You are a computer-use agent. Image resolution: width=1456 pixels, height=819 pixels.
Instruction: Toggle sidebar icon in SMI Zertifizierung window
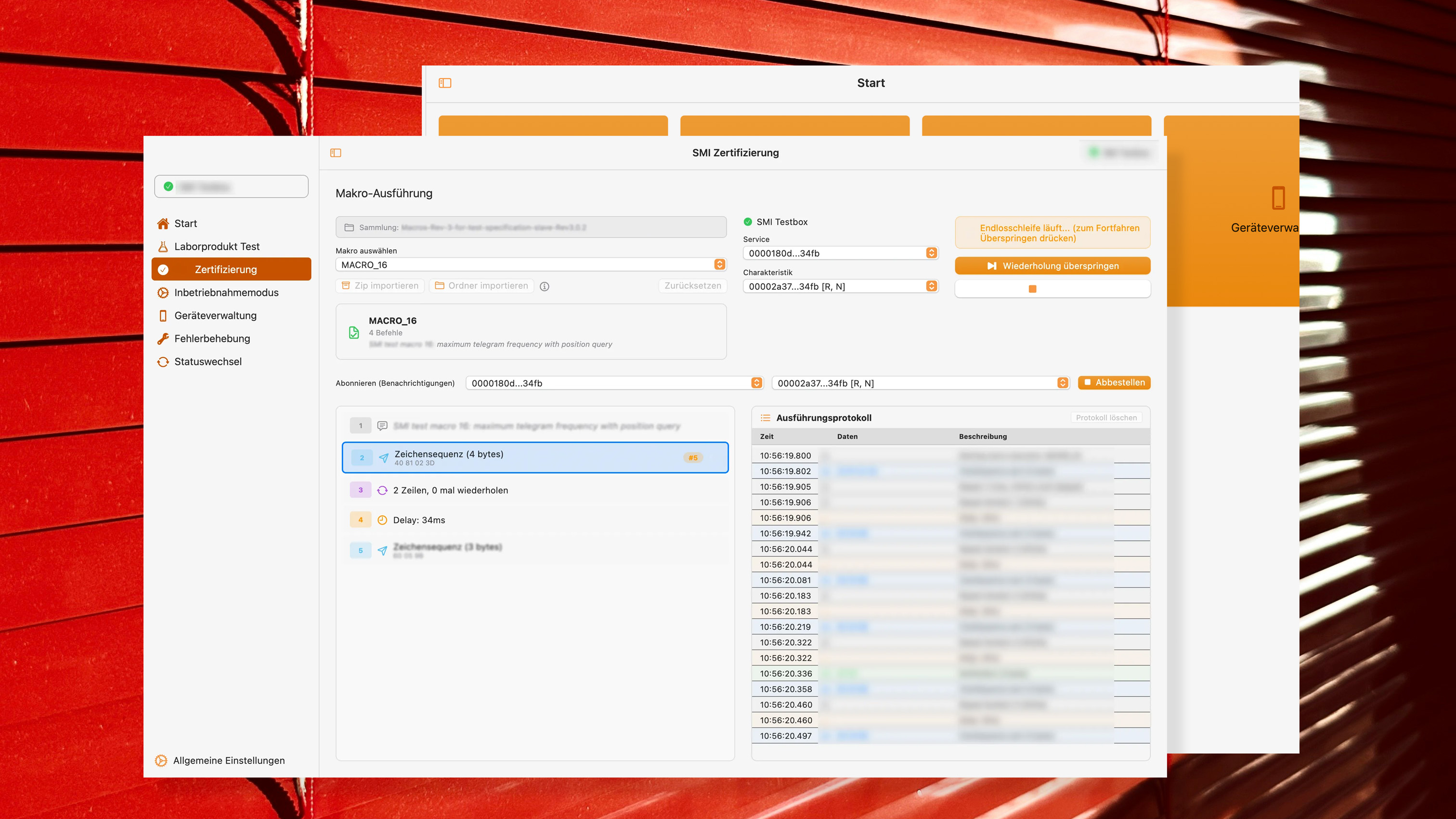click(x=336, y=153)
